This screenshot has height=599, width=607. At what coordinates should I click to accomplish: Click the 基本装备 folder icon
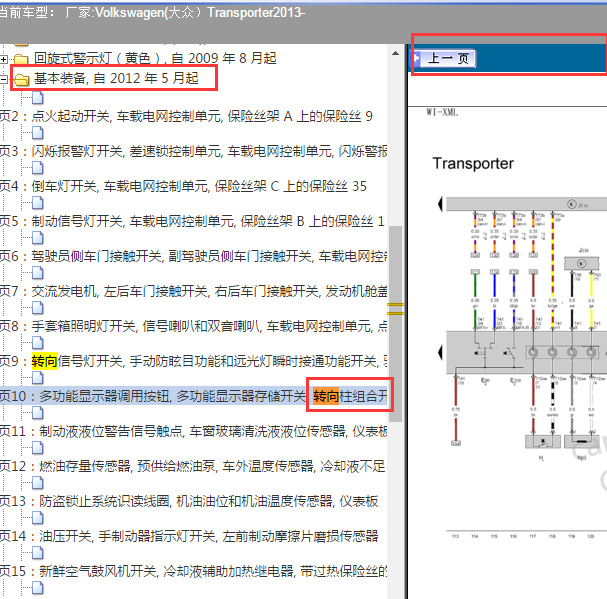point(21,79)
